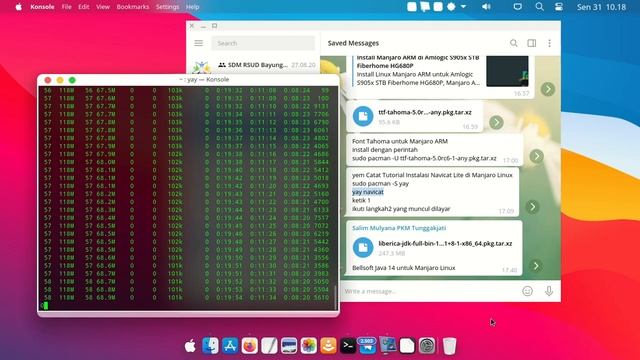Click ttf-tahoma pkg.tar.xz file name
Screen dimensions: 640x360
(424, 112)
